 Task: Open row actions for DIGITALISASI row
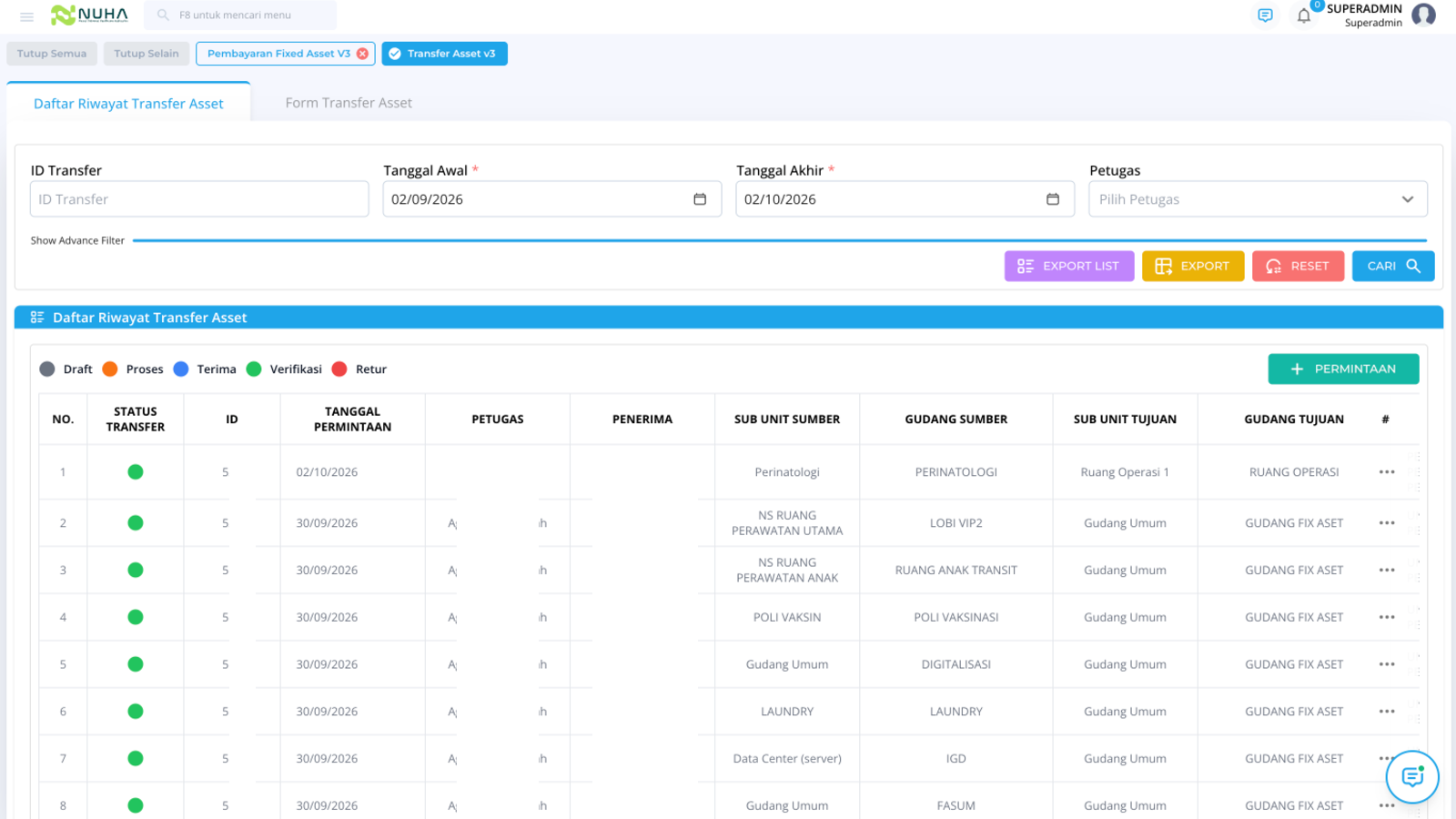pos(1387,664)
